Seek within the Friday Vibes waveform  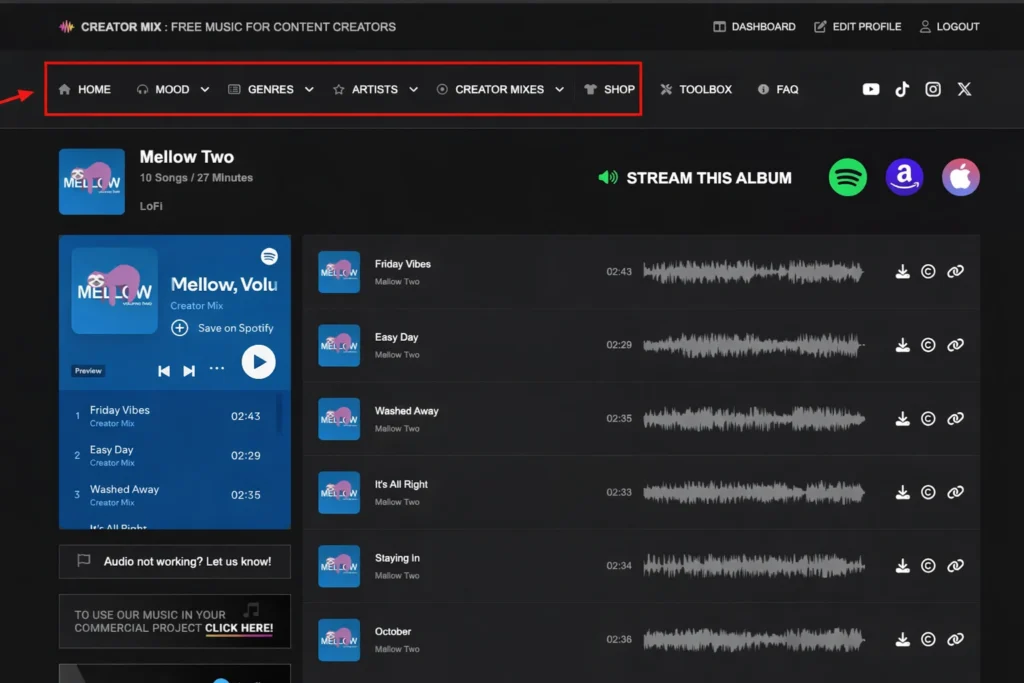(754, 272)
